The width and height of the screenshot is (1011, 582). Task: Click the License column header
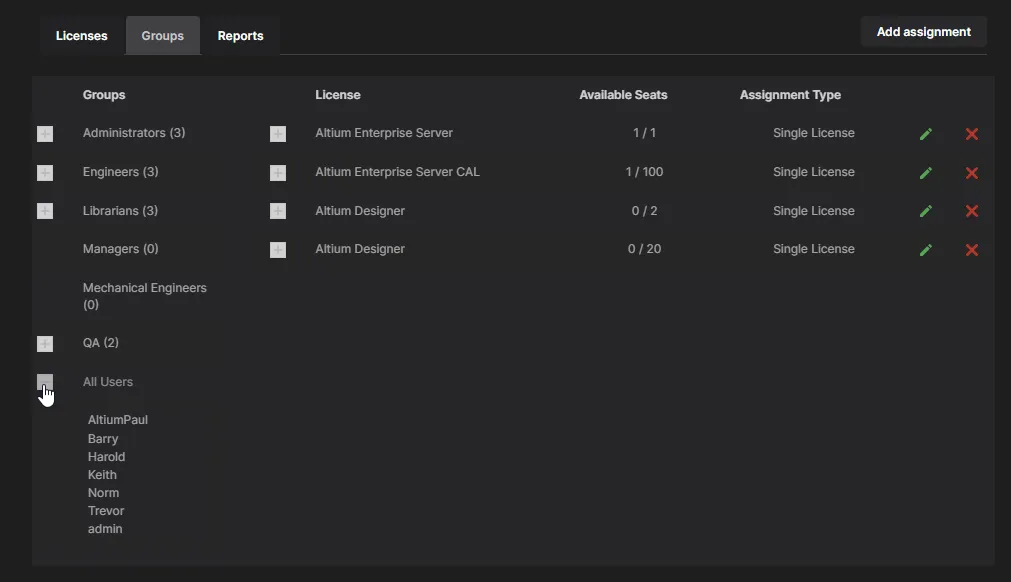338,95
